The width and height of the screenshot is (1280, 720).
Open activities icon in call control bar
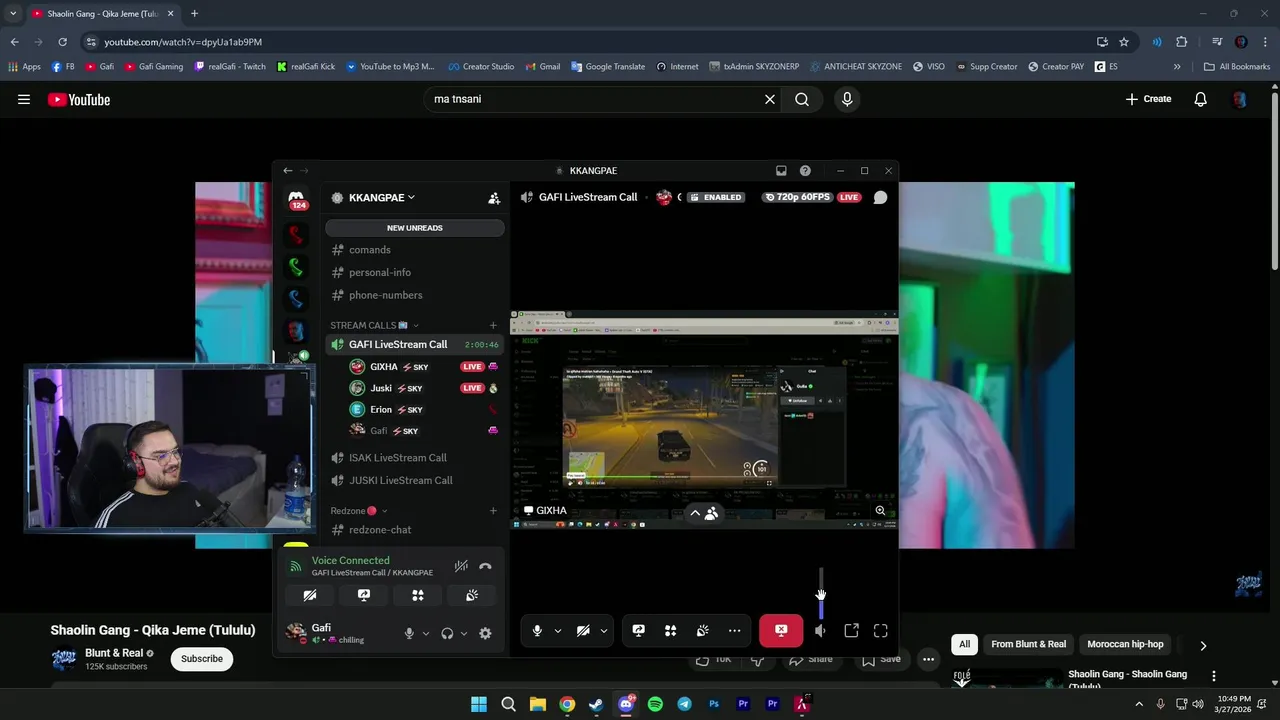(671, 631)
